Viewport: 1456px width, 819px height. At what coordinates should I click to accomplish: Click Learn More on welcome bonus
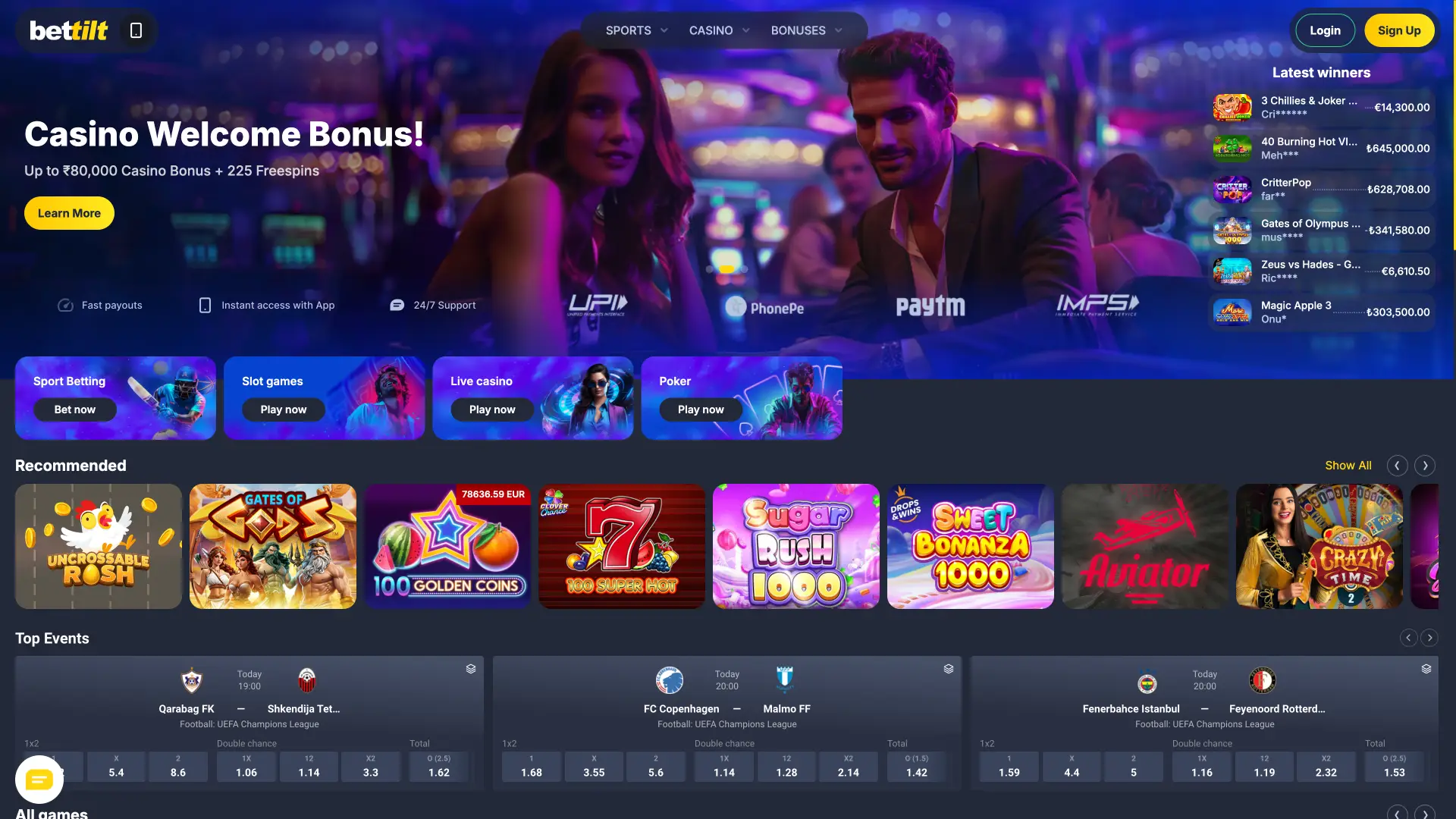[x=69, y=213]
